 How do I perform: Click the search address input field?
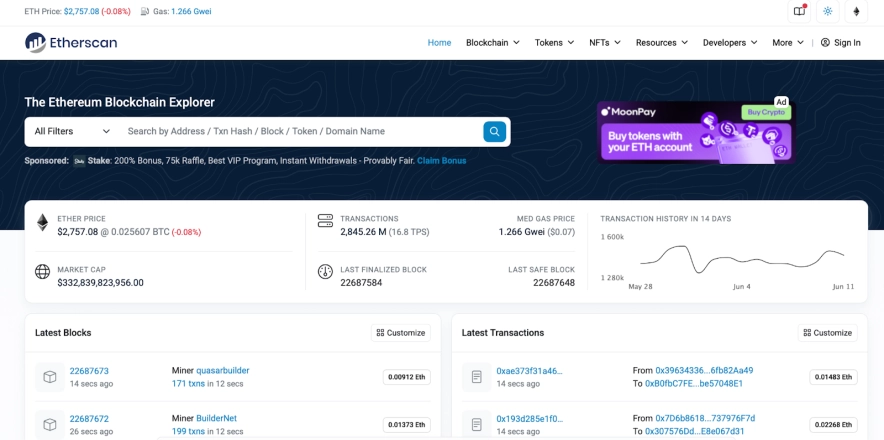[x=300, y=131]
